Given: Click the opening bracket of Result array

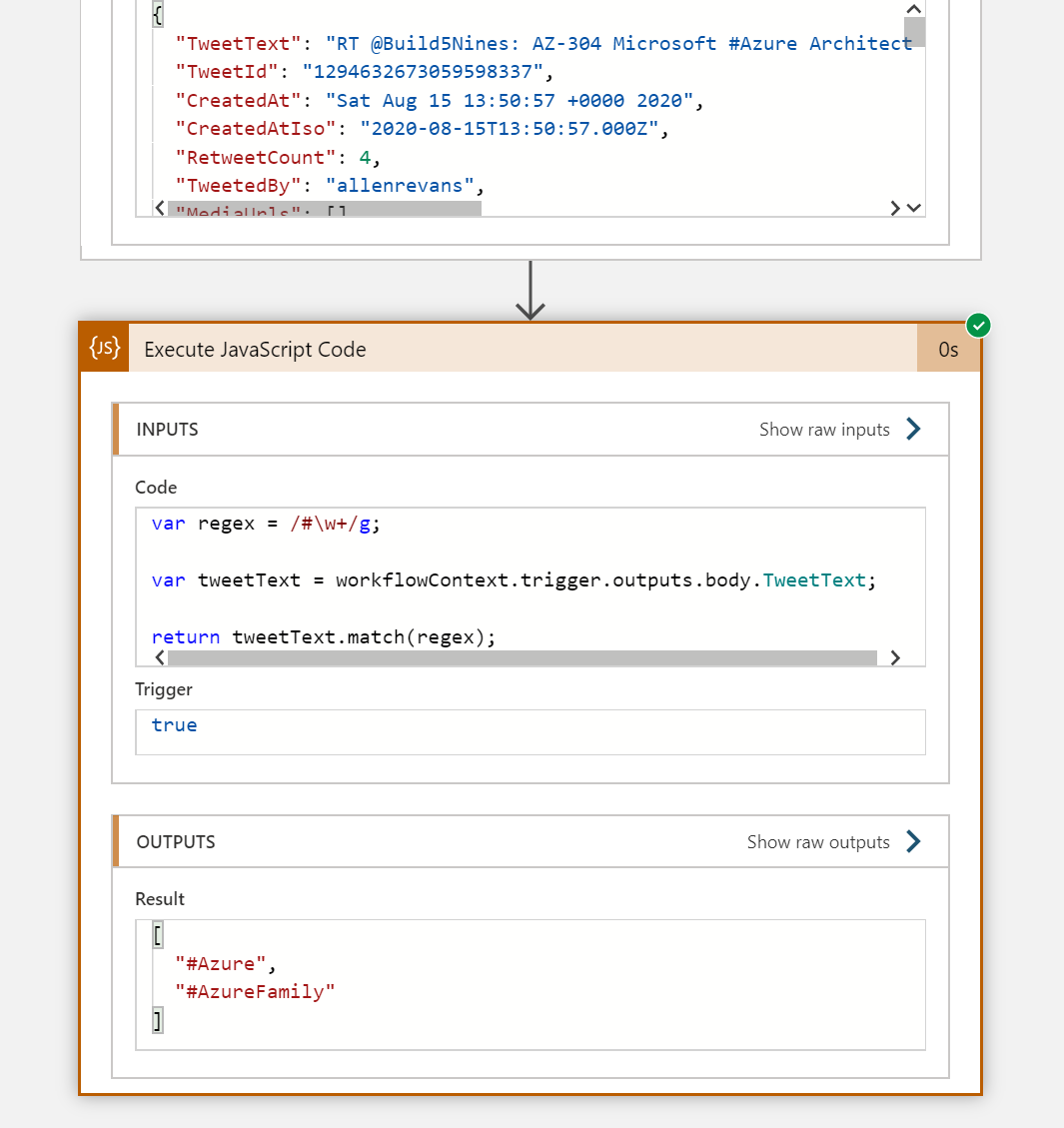Looking at the screenshot, I should point(158,935).
